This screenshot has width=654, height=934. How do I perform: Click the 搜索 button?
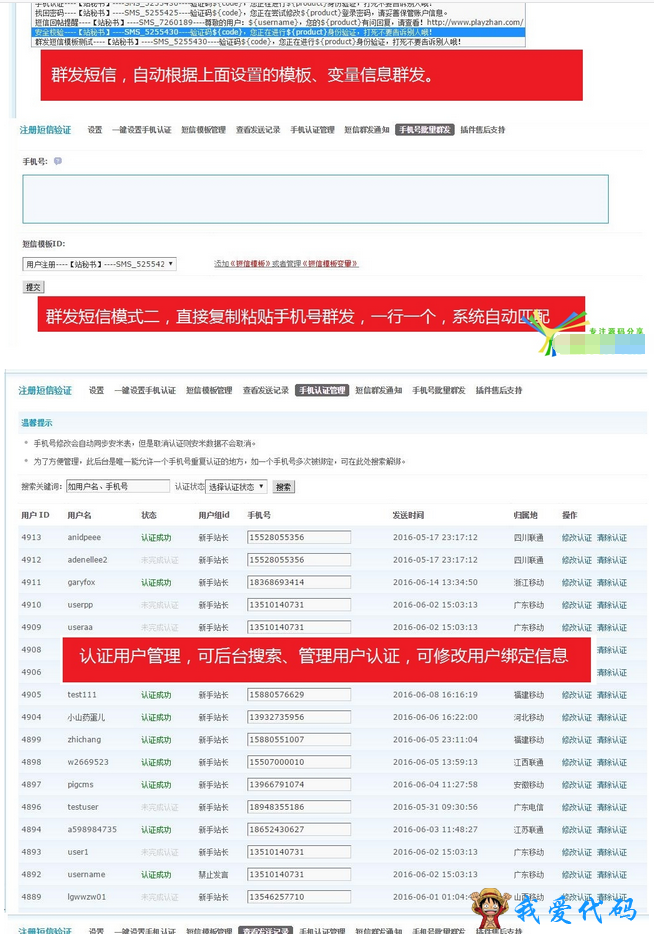click(284, 487)
